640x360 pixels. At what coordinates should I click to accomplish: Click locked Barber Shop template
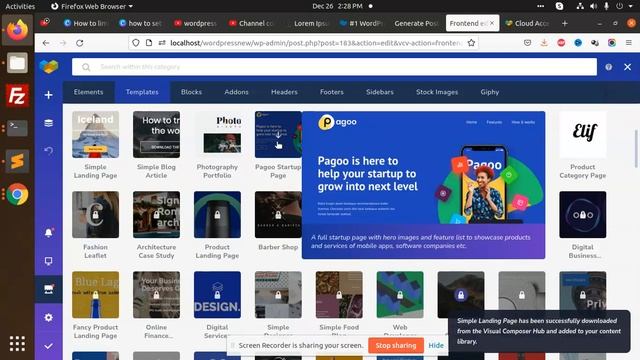coord(278,215)
